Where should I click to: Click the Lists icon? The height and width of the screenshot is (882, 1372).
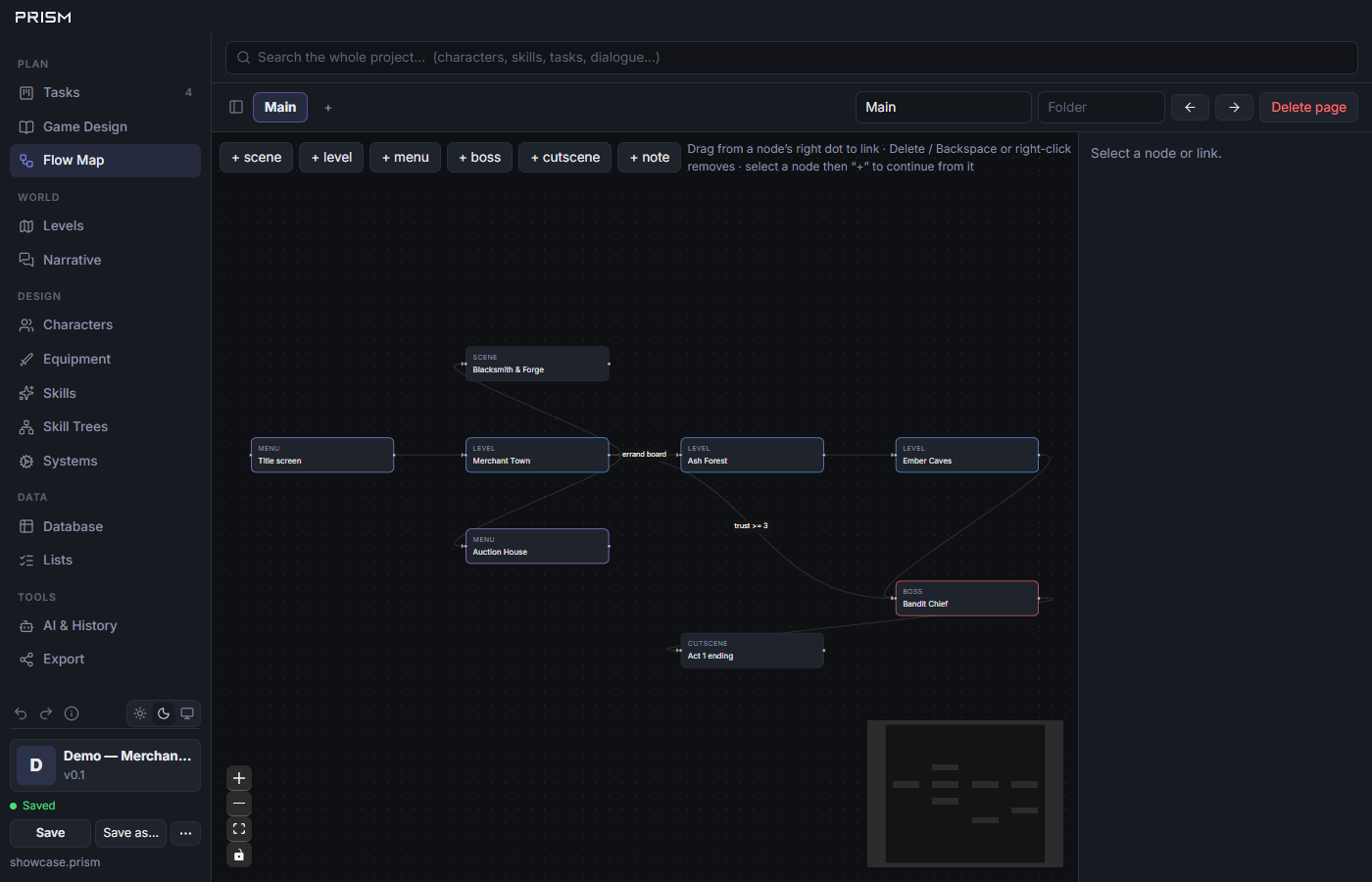pyautogui.click(x=26, y=560)
